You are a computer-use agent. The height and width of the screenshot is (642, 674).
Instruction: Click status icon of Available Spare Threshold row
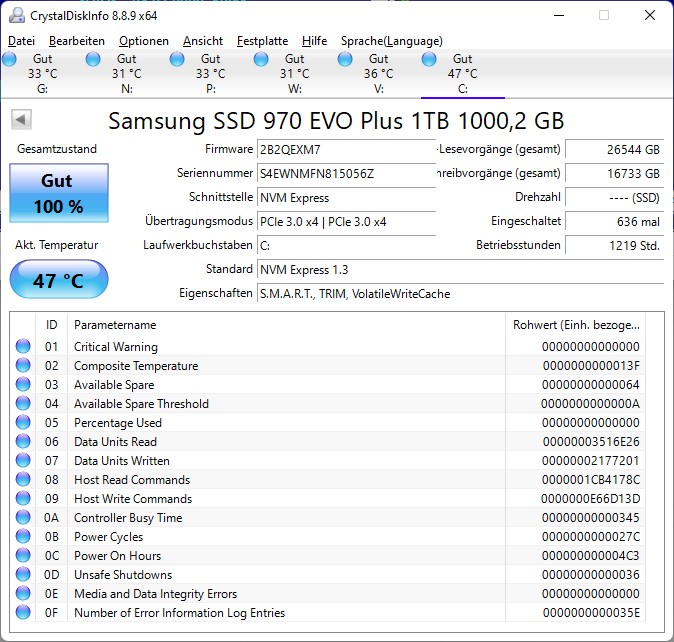(x=23, y=404)
